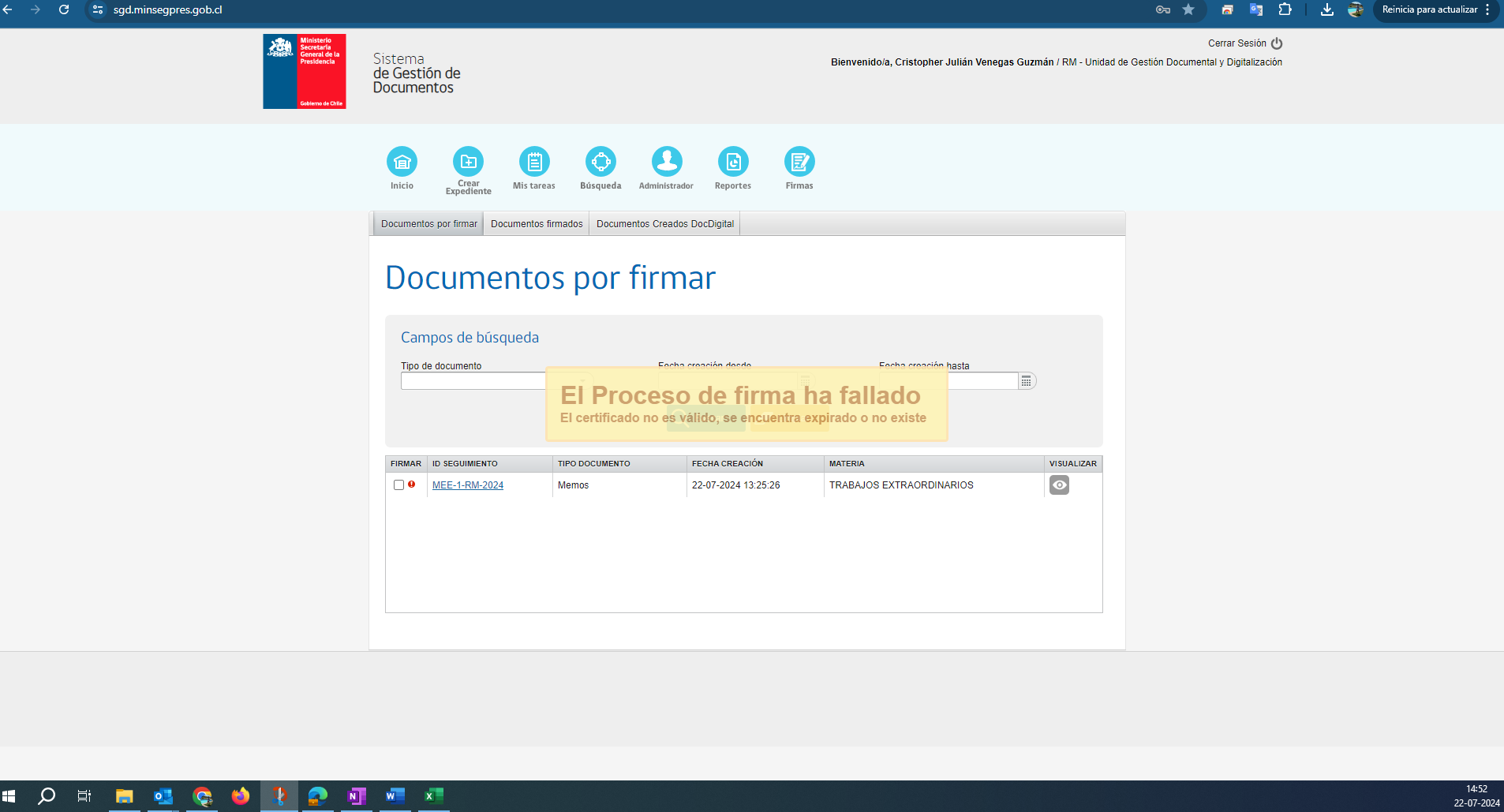
Task: Switch to Documentos firmados tab
Action: point(537,224)
